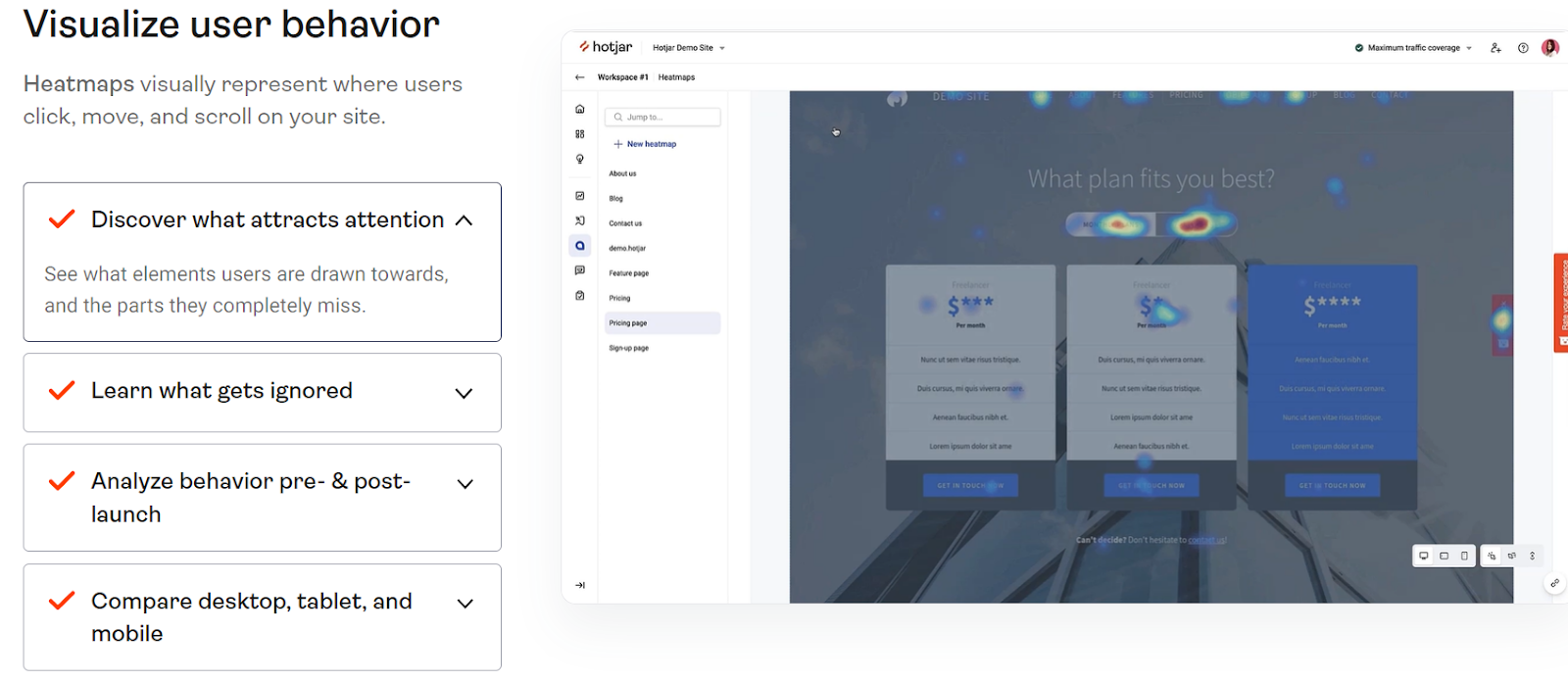The image size is (1568, 681).
Task: Click the orange feedback tab on right edge
Action: pyautogui.click(x=1561, y=303)
